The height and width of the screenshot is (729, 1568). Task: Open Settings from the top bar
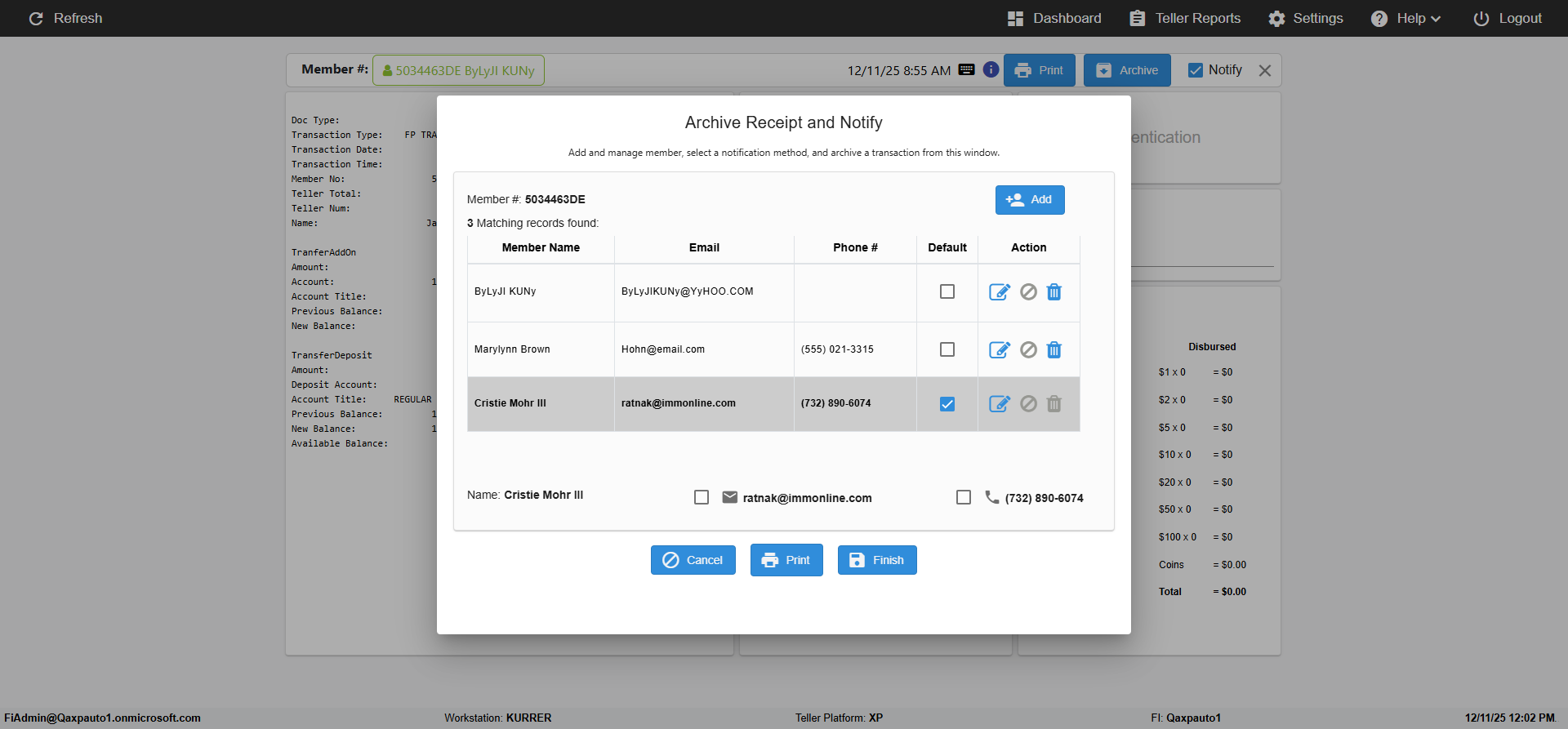1305,18
